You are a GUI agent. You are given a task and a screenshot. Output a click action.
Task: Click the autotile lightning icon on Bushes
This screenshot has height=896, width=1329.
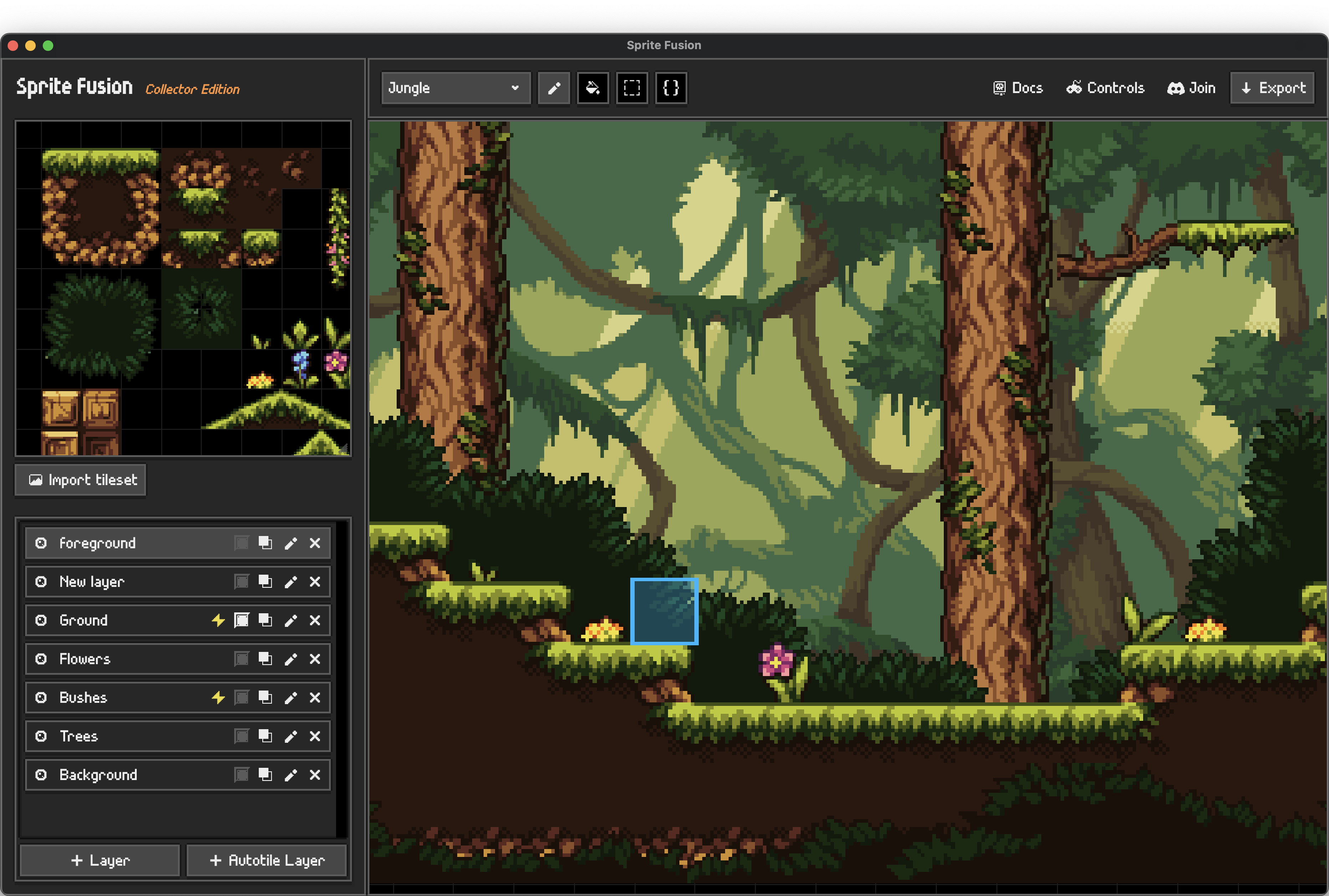218,698
